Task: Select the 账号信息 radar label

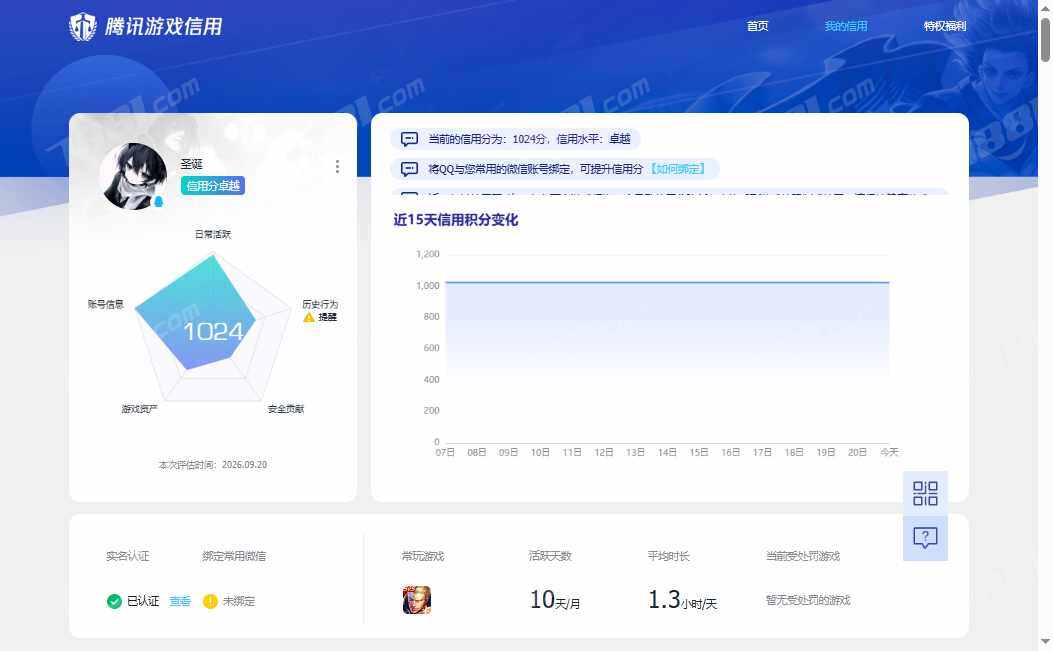Action: click(105, 304)
